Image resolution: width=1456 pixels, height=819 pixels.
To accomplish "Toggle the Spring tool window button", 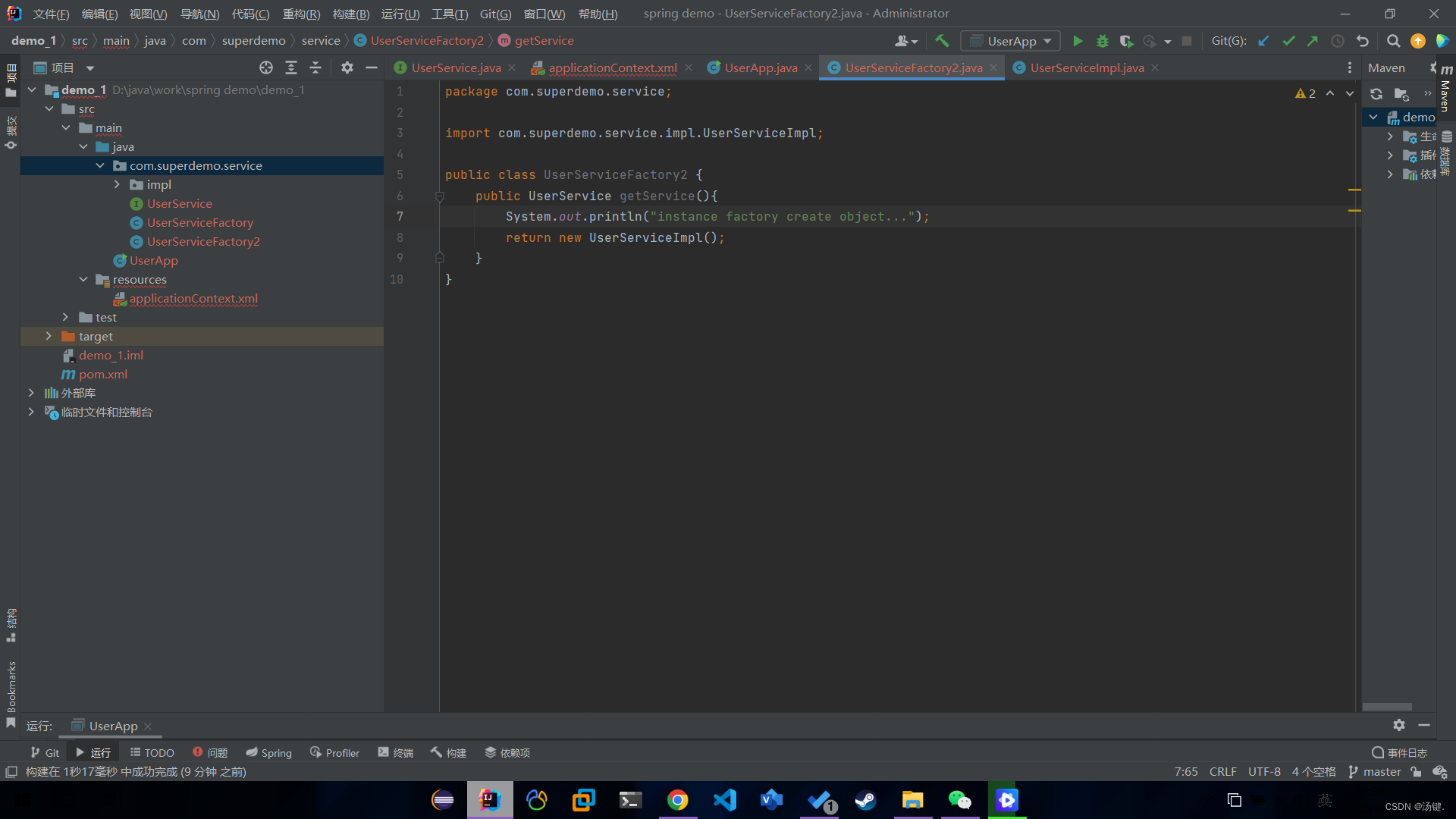I will 268,752.
